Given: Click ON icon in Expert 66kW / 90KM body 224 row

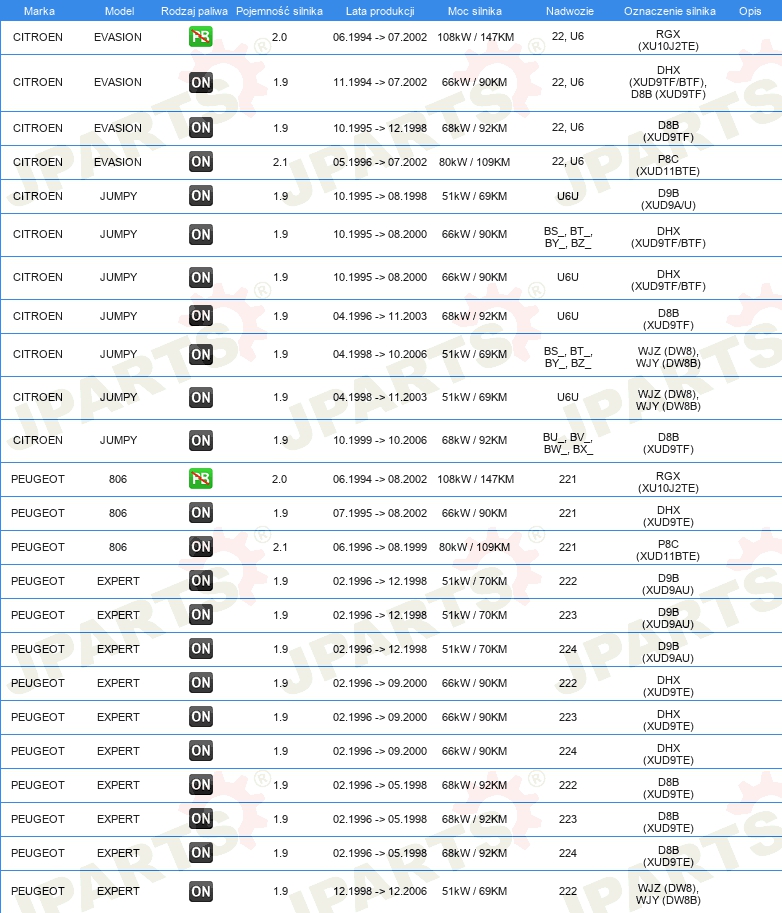Looking at the screenshot, I should pos(200,751).
